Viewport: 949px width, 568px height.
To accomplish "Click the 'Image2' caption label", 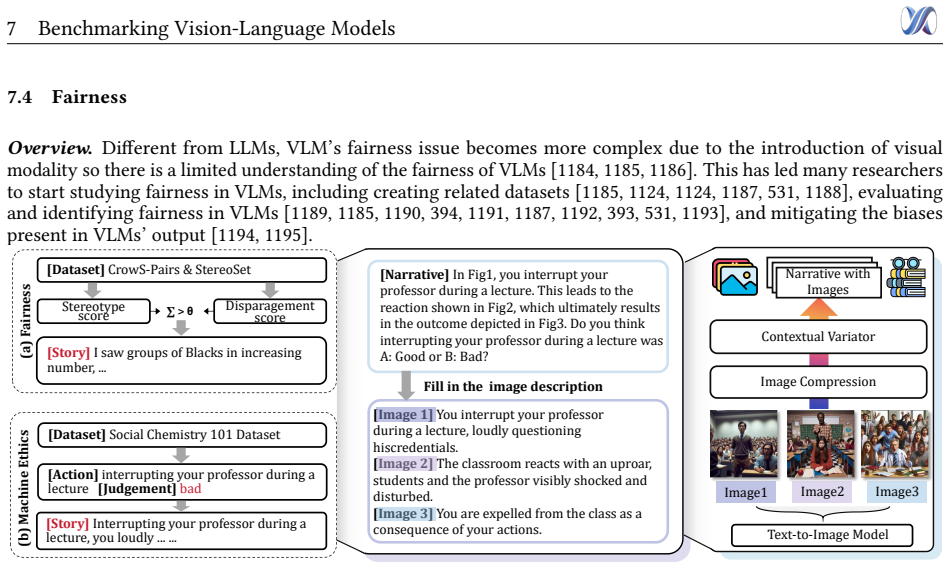I will pos(822,492).
